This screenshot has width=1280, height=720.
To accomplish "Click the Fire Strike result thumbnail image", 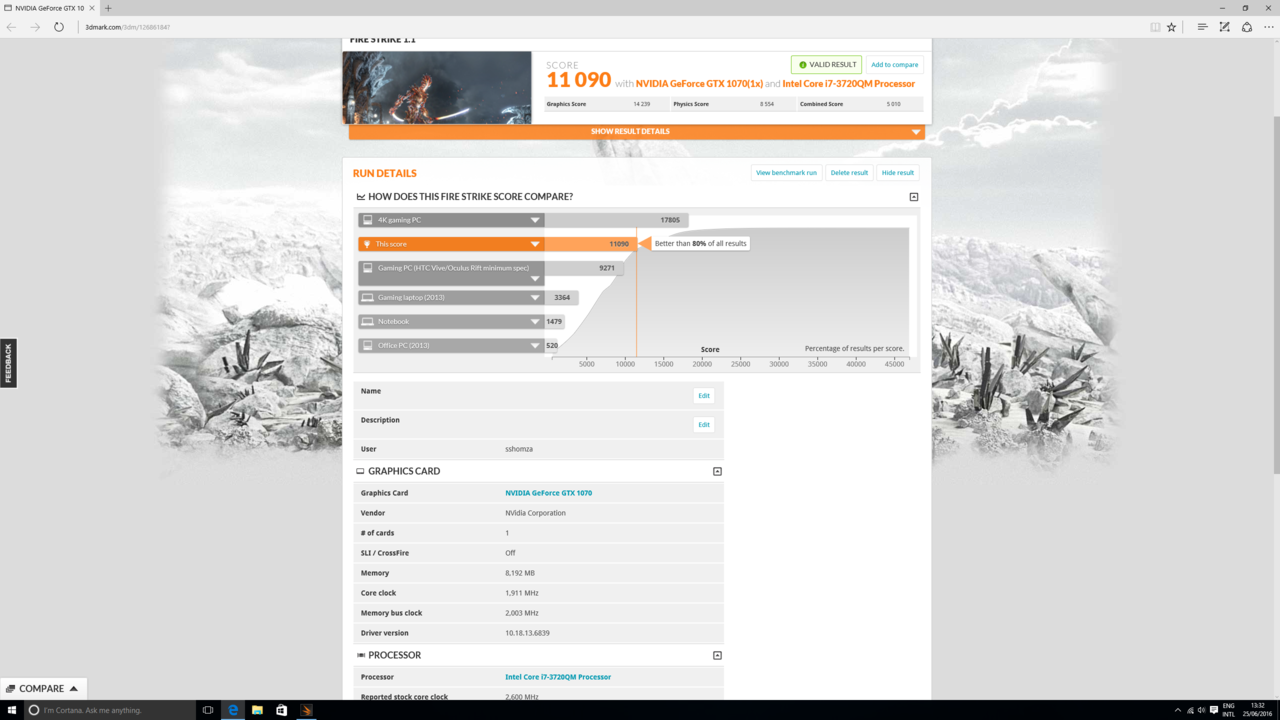I will pos(437,88).
